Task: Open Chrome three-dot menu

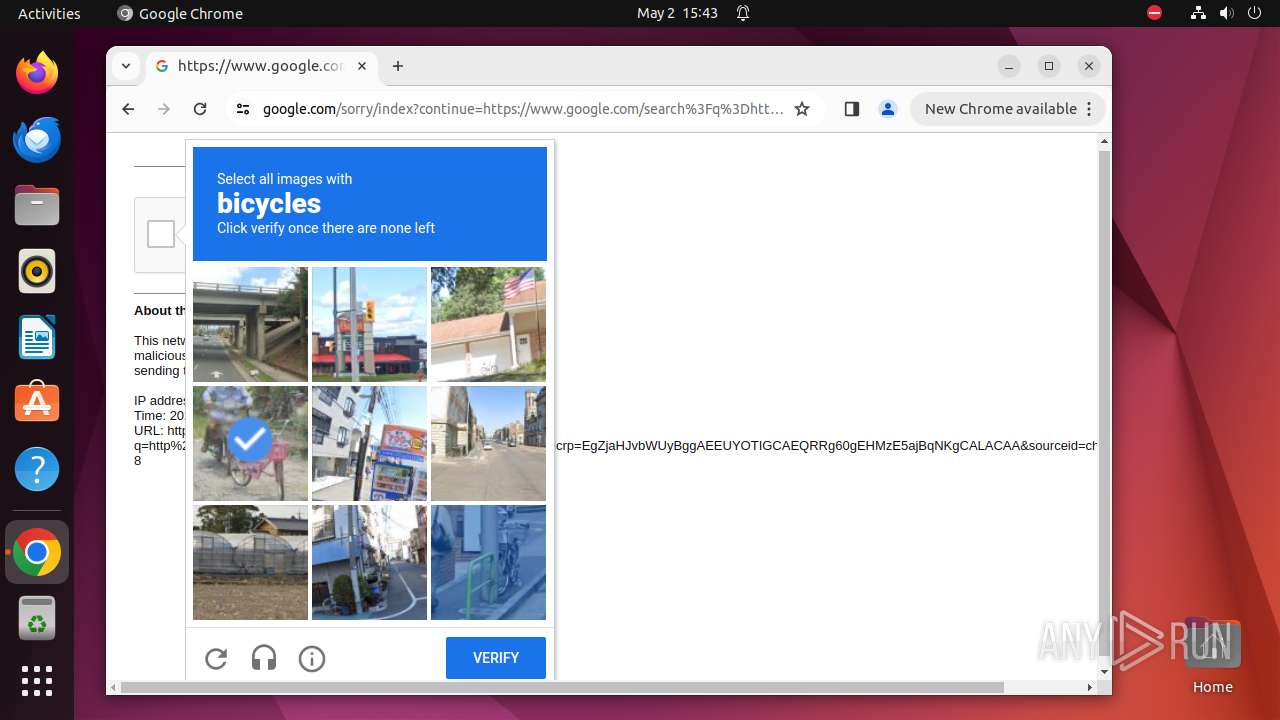Action: tap(1089, 109)
